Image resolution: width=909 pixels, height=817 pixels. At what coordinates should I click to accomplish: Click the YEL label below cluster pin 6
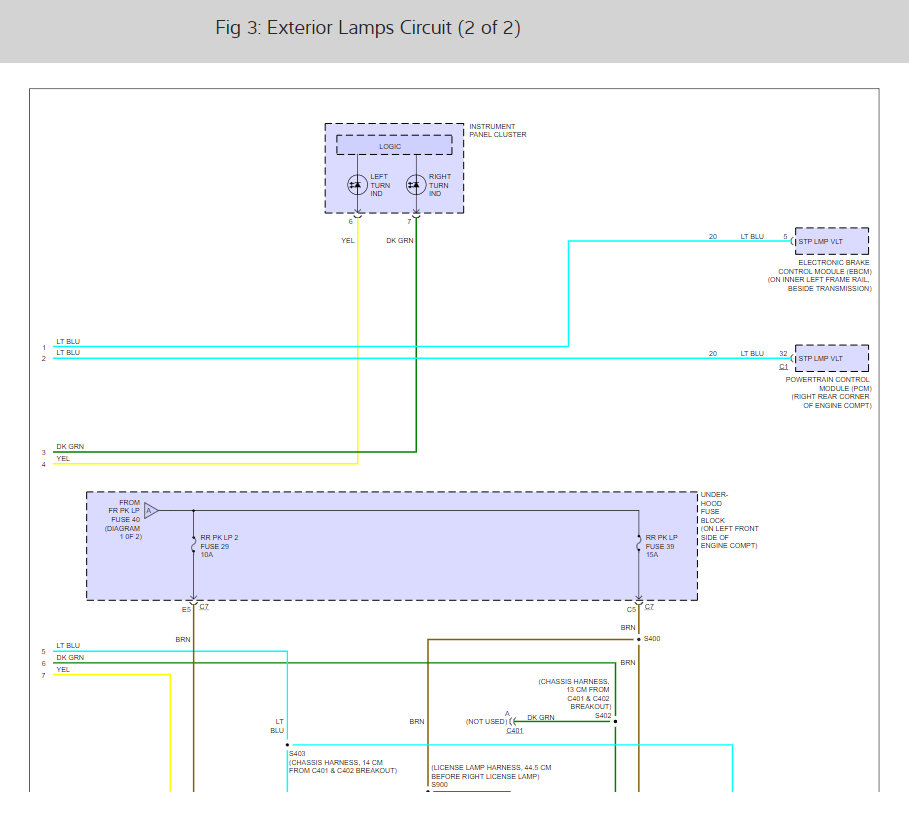[347, 241]
